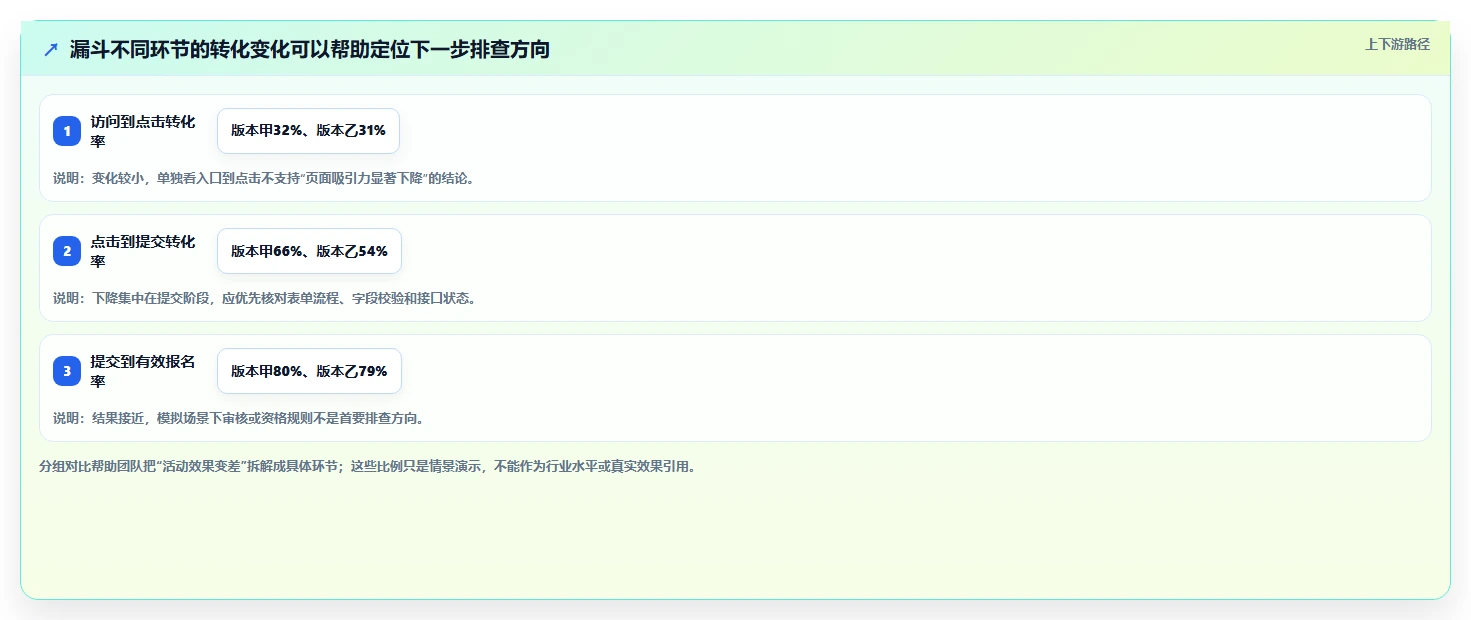Click the note starting 说明：下降集中在提交阶段

point(265,298)
